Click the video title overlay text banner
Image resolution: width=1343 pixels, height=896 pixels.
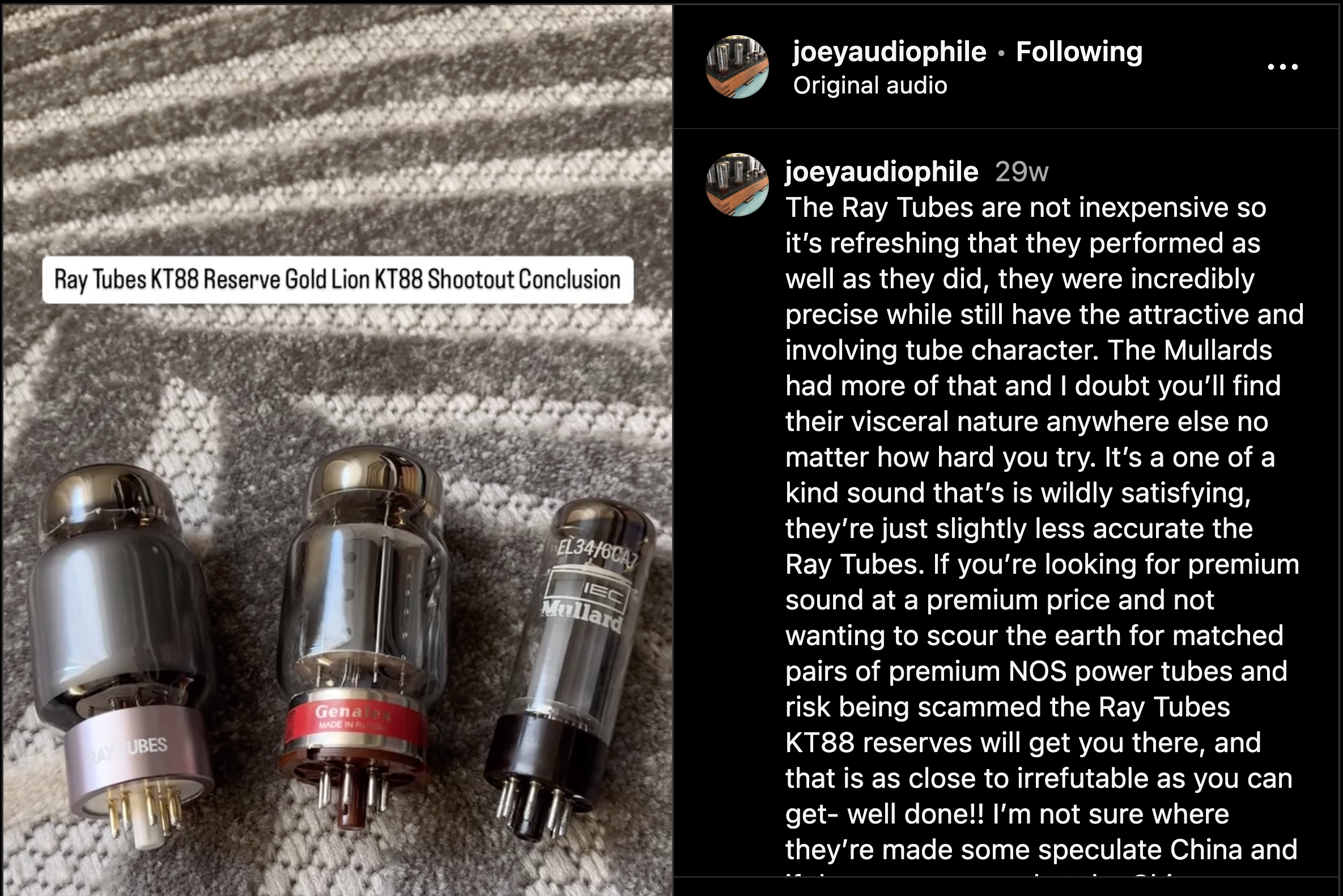click(x=337, y=279)
